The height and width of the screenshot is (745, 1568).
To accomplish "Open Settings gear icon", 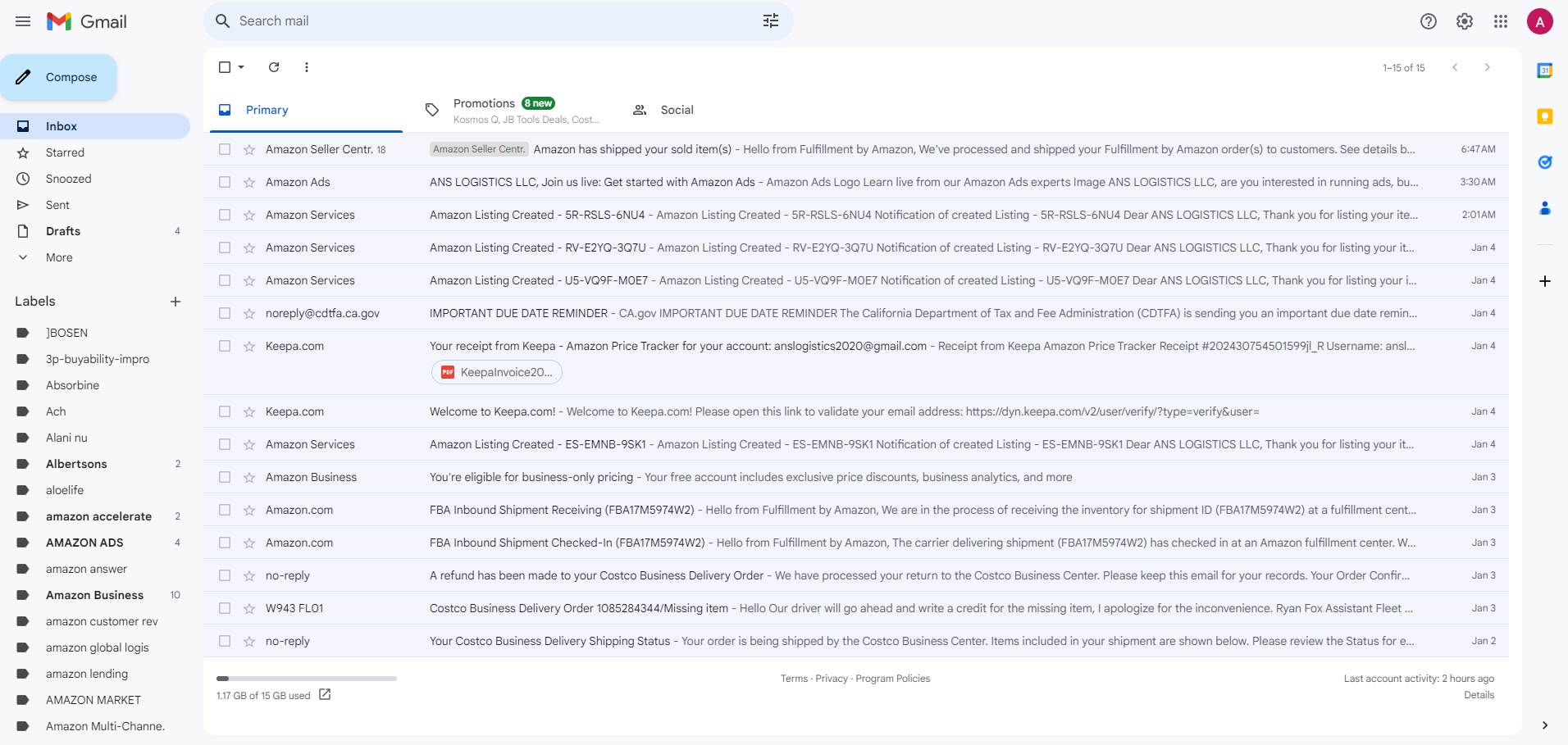I will click(x=1465, y=21).
